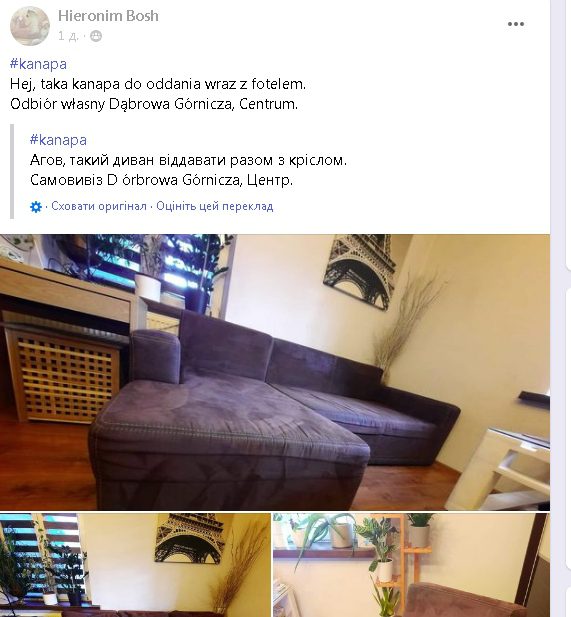Click the translated Ukrainian text block

pos(188,170)
